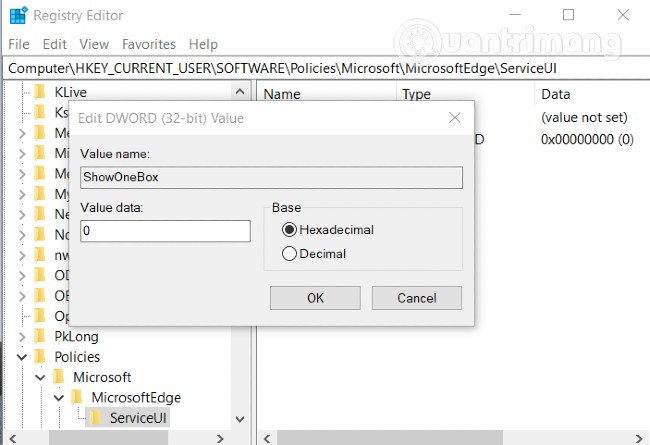Click the Name column header
Viewport: 650px width, 445px height.
click(282, 94)
